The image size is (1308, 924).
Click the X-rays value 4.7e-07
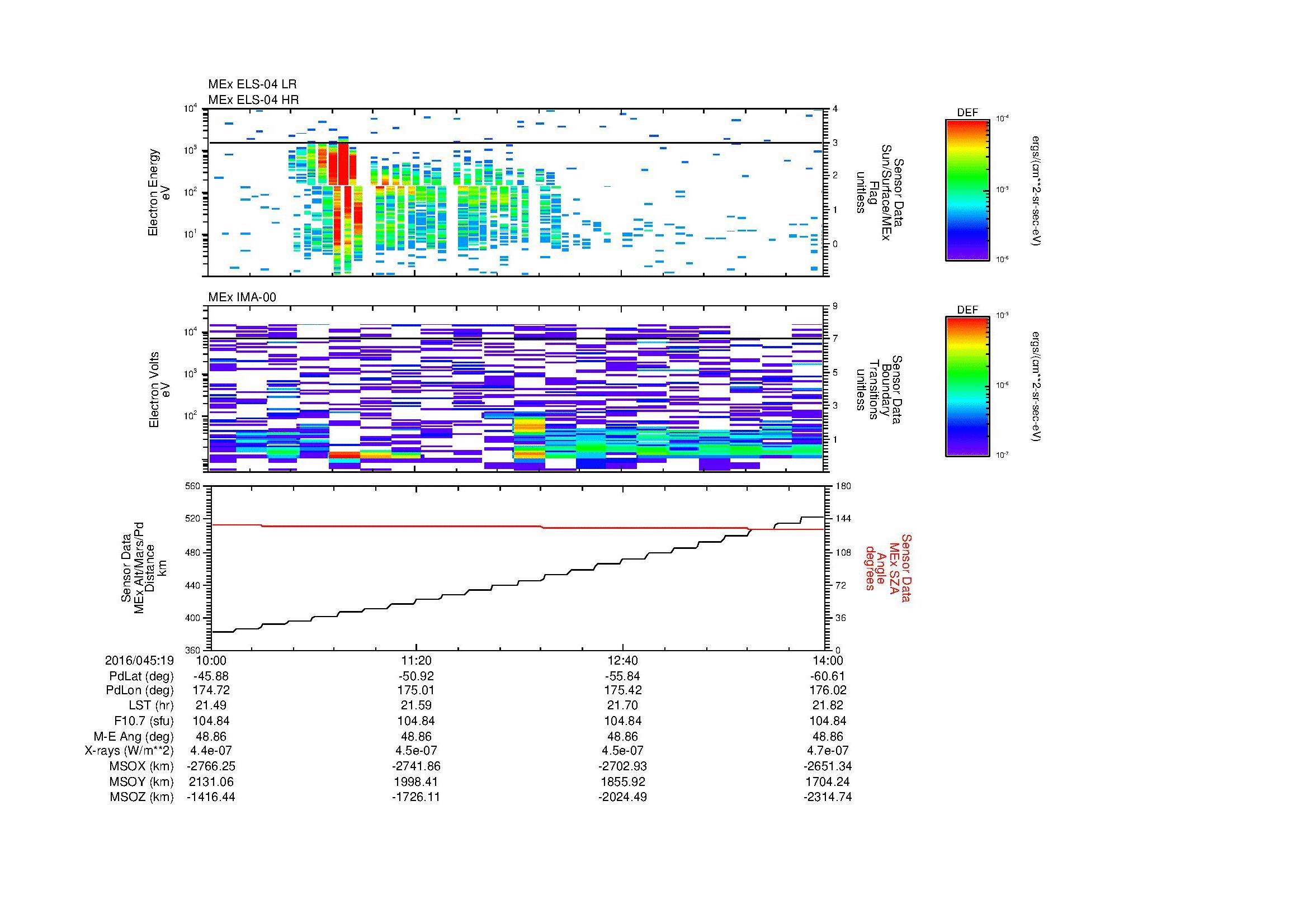pyautogui.click(x=828, y=751)
